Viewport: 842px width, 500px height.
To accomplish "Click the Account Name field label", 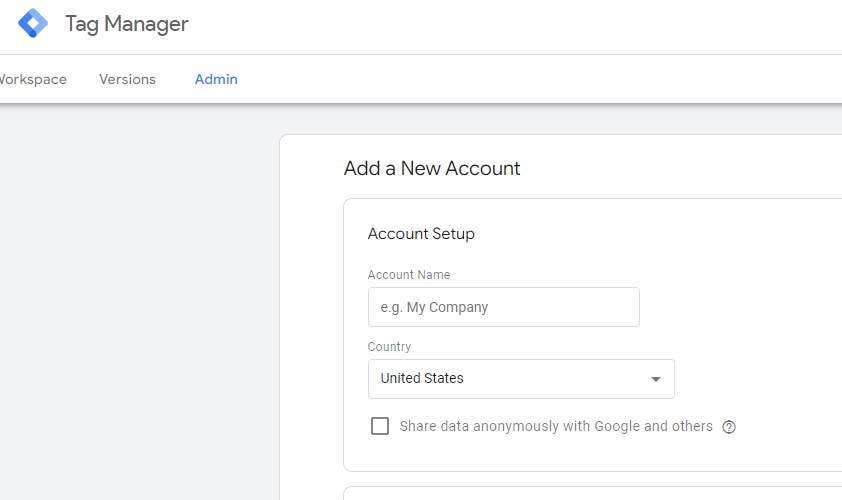I will tap(409, 274).
